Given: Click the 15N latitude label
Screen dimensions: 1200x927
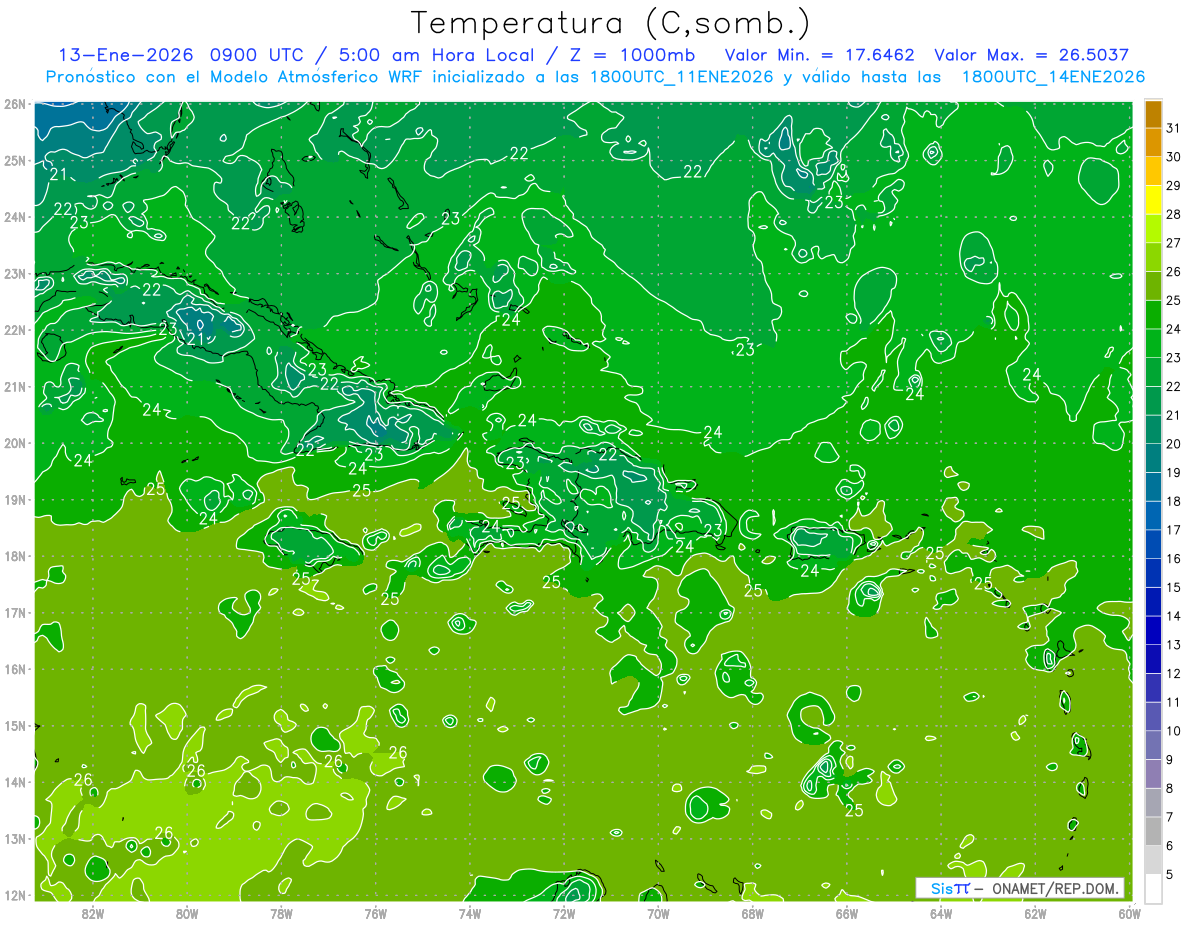Looking at the screenshot, I should (14, 726).
